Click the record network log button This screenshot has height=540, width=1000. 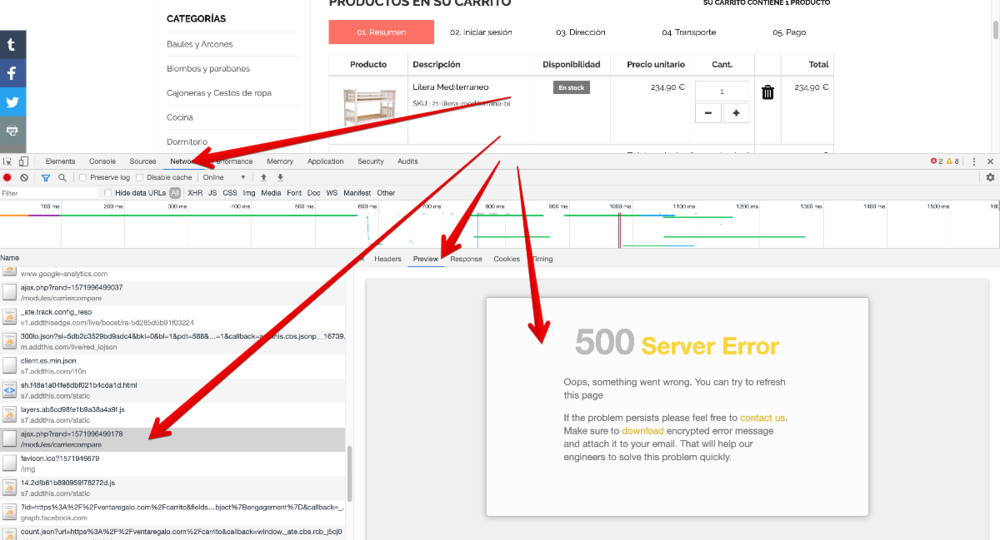pos(8,177)
